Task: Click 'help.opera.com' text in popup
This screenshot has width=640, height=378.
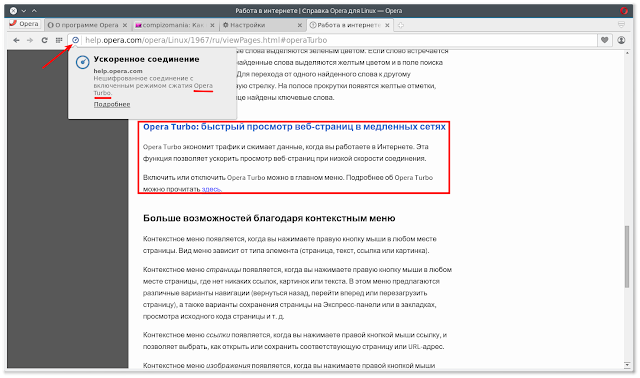Action: (x=118, y=71)
